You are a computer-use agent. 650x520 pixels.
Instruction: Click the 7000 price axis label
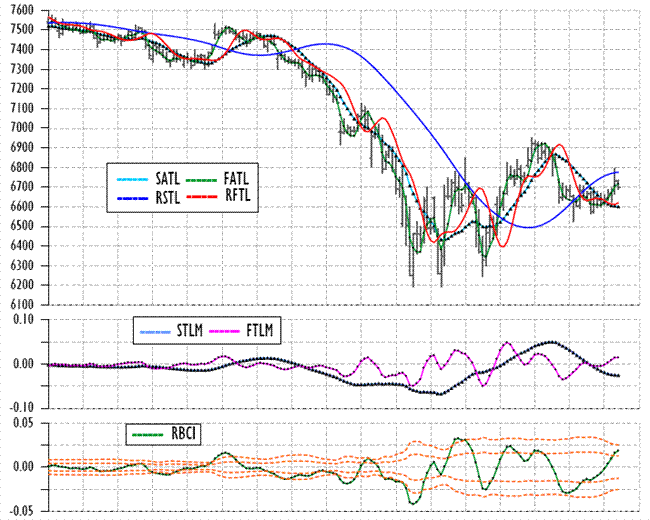pos(22,128)
